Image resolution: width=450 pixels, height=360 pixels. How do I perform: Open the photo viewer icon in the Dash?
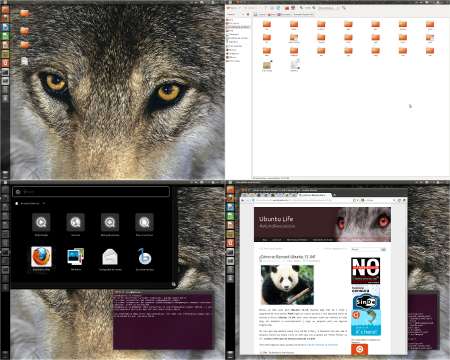(76, 256)
